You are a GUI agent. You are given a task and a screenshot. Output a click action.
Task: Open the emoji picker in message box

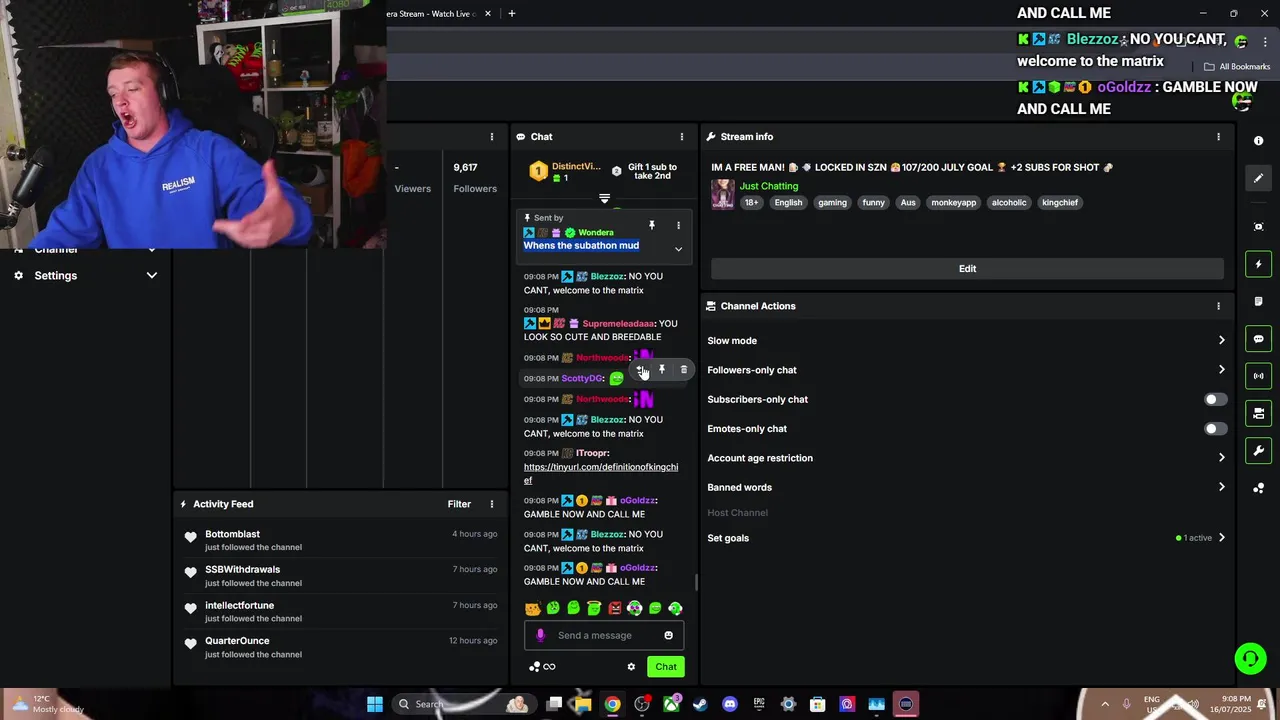[669, 635]
